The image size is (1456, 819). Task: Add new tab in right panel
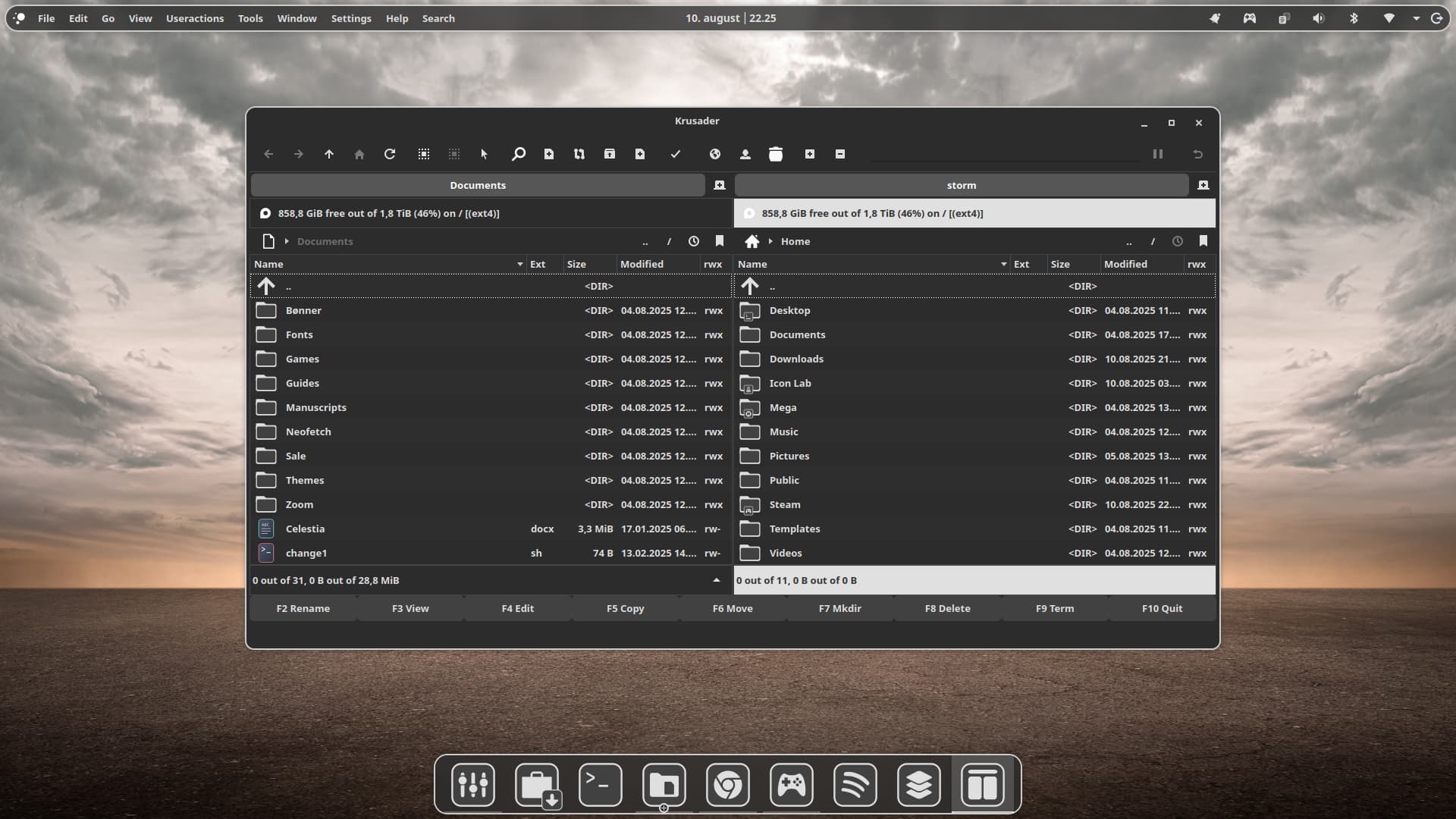(x=1203, y=185)
